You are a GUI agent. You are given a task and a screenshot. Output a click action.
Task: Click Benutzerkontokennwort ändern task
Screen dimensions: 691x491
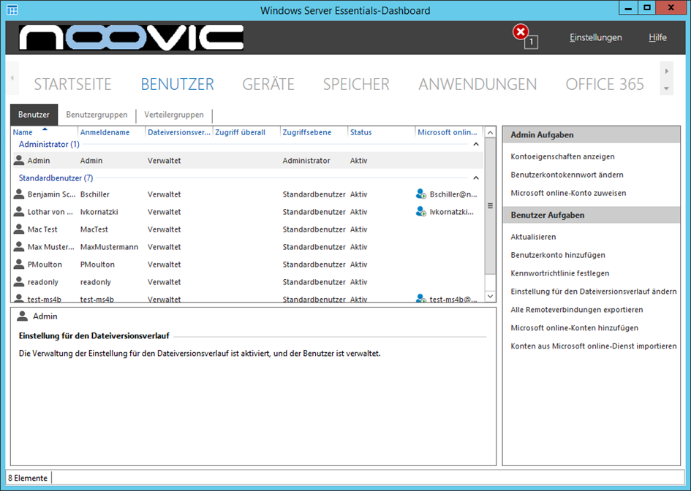(x=567, y=175)
